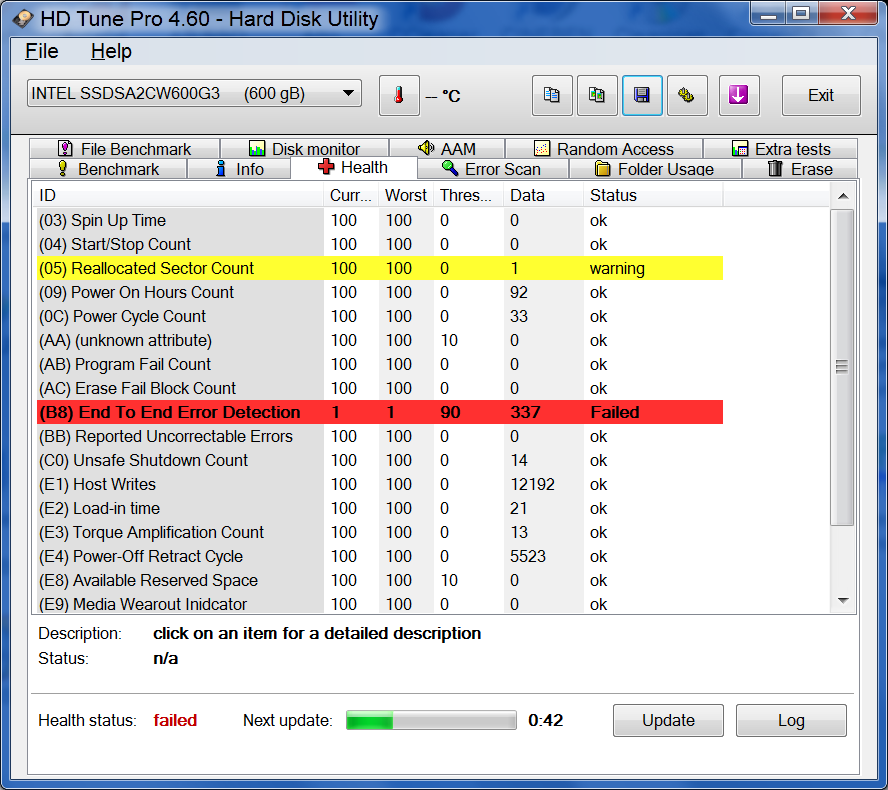Switch to the Extra tests tab
The width and height of the screenshot is (888, 790).
pos(780,148)
